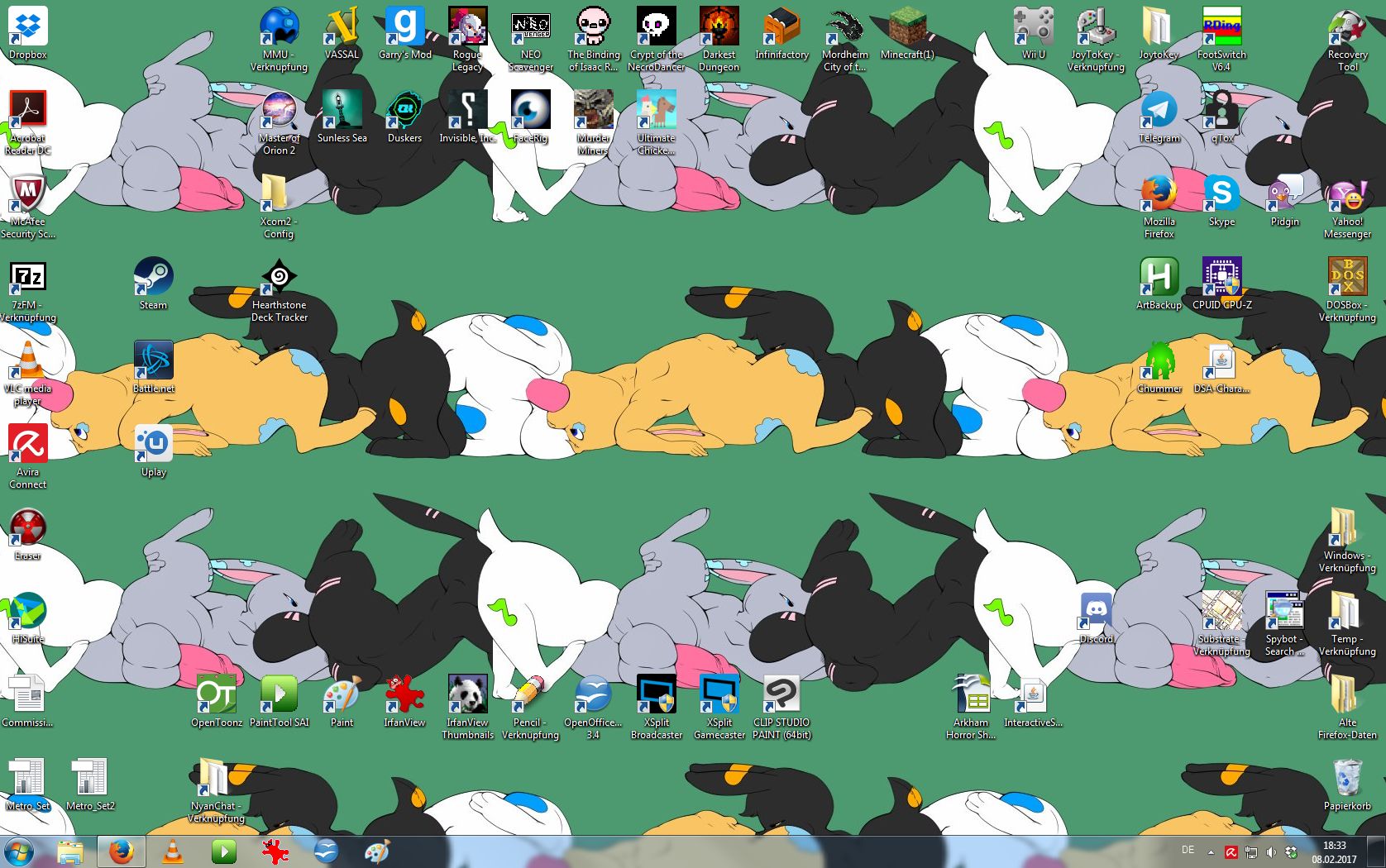Select the Steam desktop icon

point(153,284)
